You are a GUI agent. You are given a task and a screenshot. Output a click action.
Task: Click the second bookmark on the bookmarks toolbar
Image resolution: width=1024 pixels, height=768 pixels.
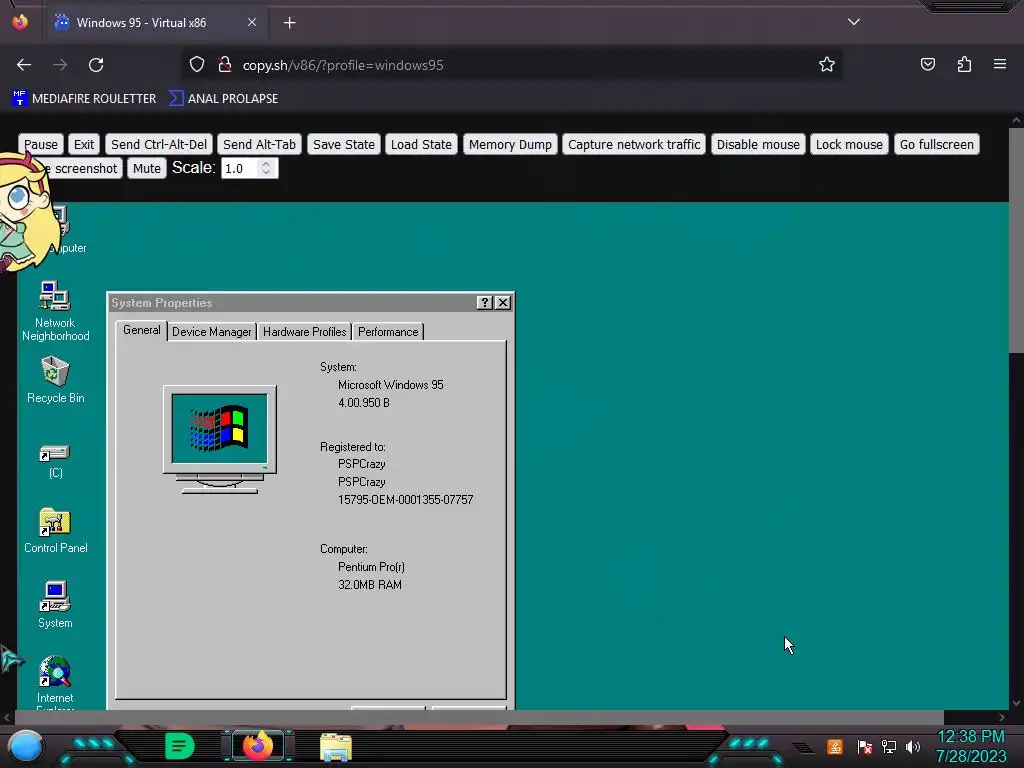[223, 99]
